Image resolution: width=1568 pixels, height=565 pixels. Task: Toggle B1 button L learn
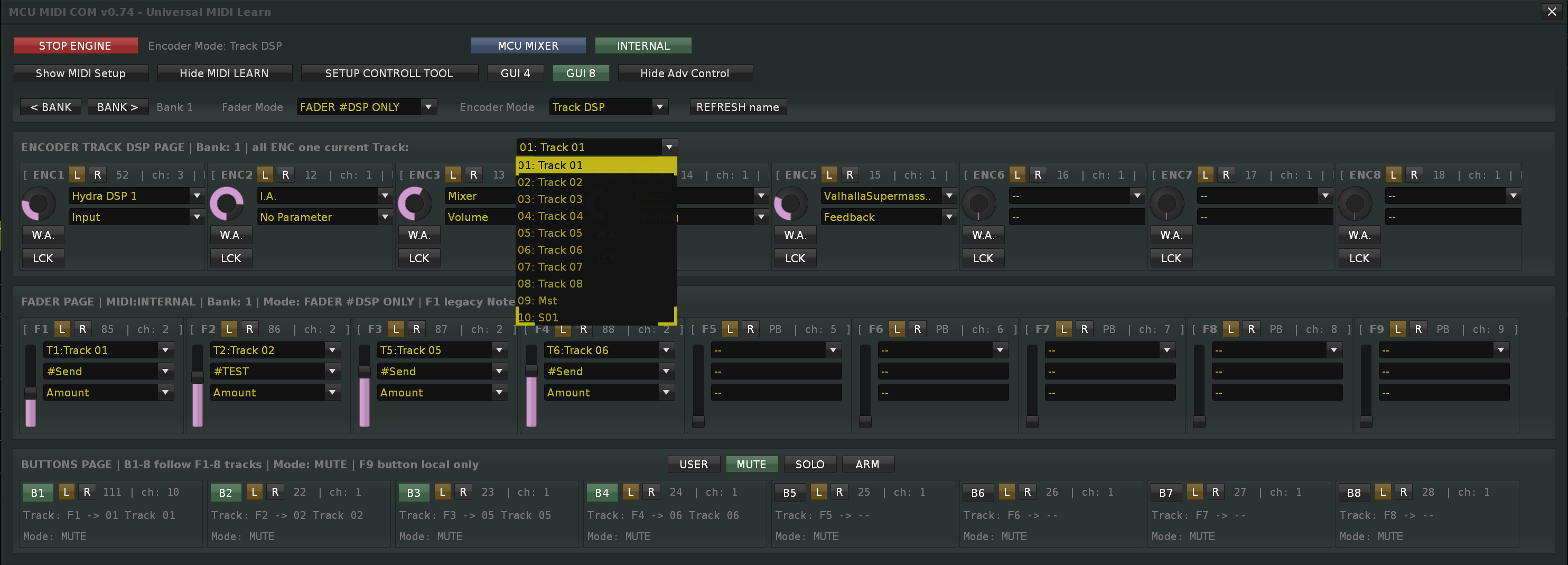67,492
